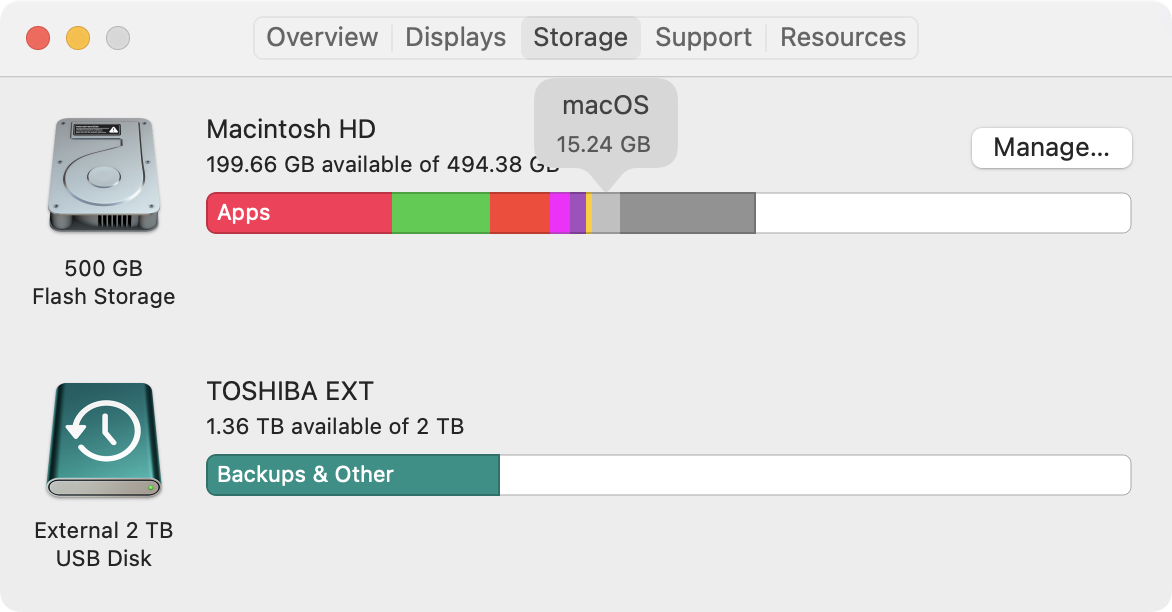This screenshot has width=1172, height=612.
Task: Click the white free space of Macintosh HD bar
Action: point(943,213)
